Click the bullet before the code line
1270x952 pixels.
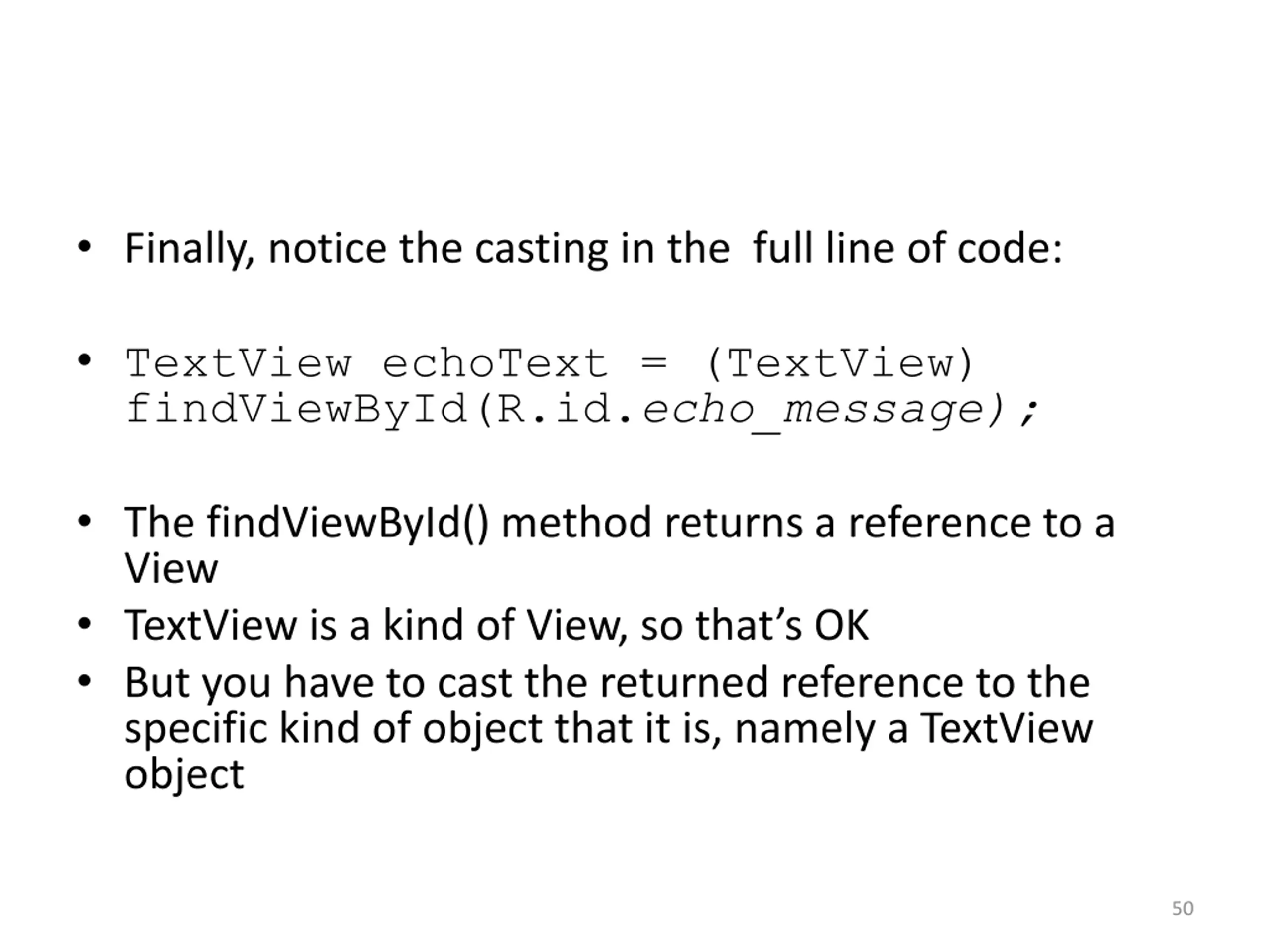84,361
